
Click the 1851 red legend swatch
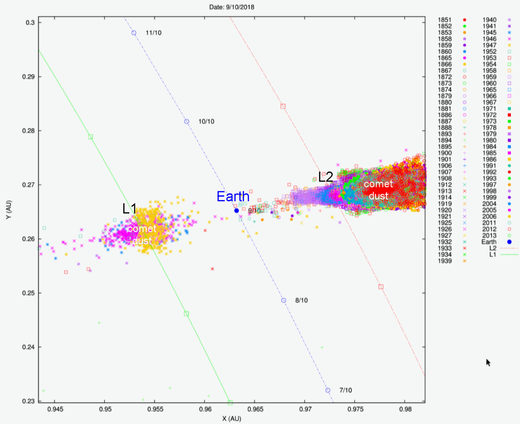(x=465, y=20)
